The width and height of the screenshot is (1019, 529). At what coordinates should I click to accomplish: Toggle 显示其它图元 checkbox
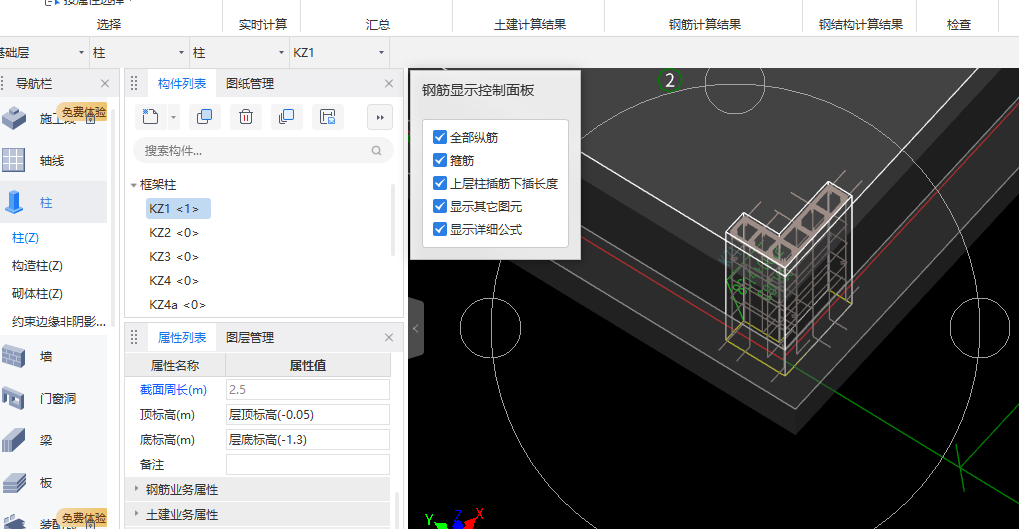(x=440, y=206)
